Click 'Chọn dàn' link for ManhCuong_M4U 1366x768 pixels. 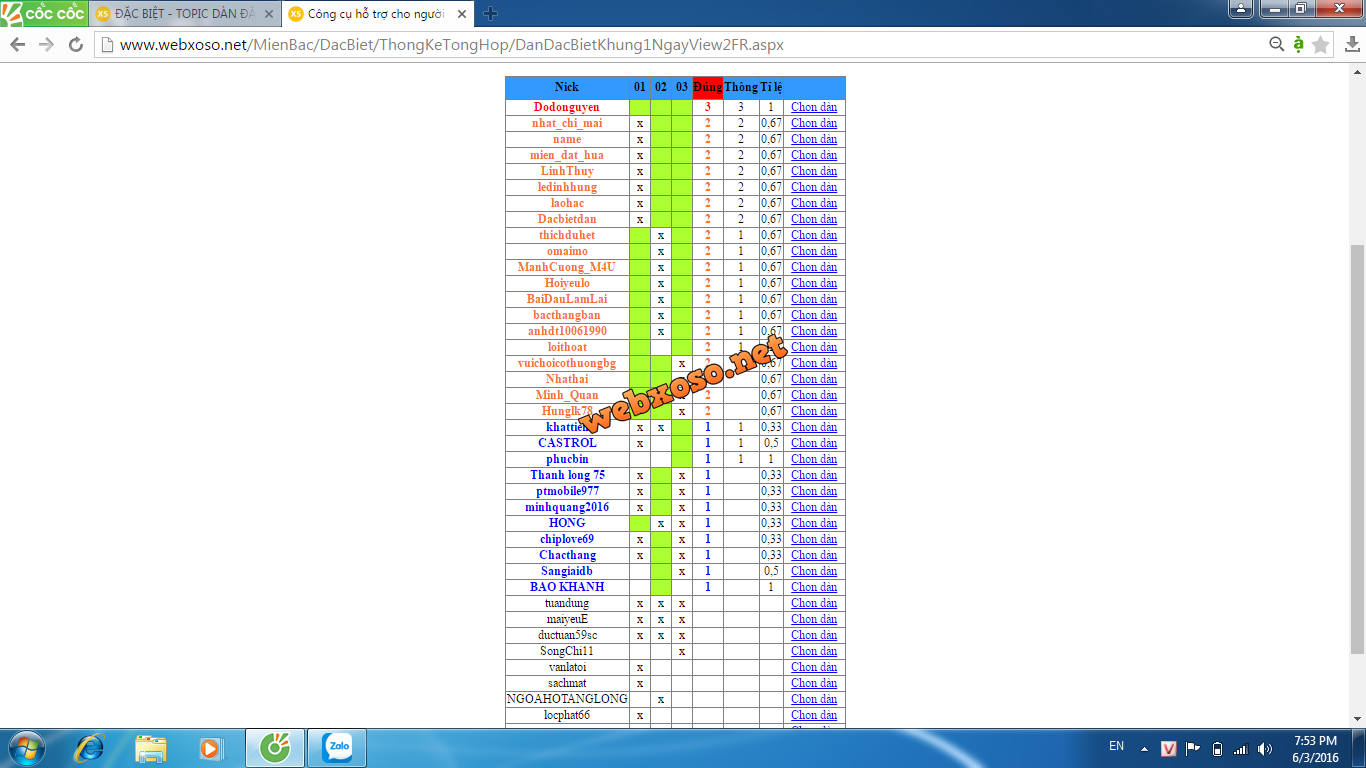pos(814,267)
